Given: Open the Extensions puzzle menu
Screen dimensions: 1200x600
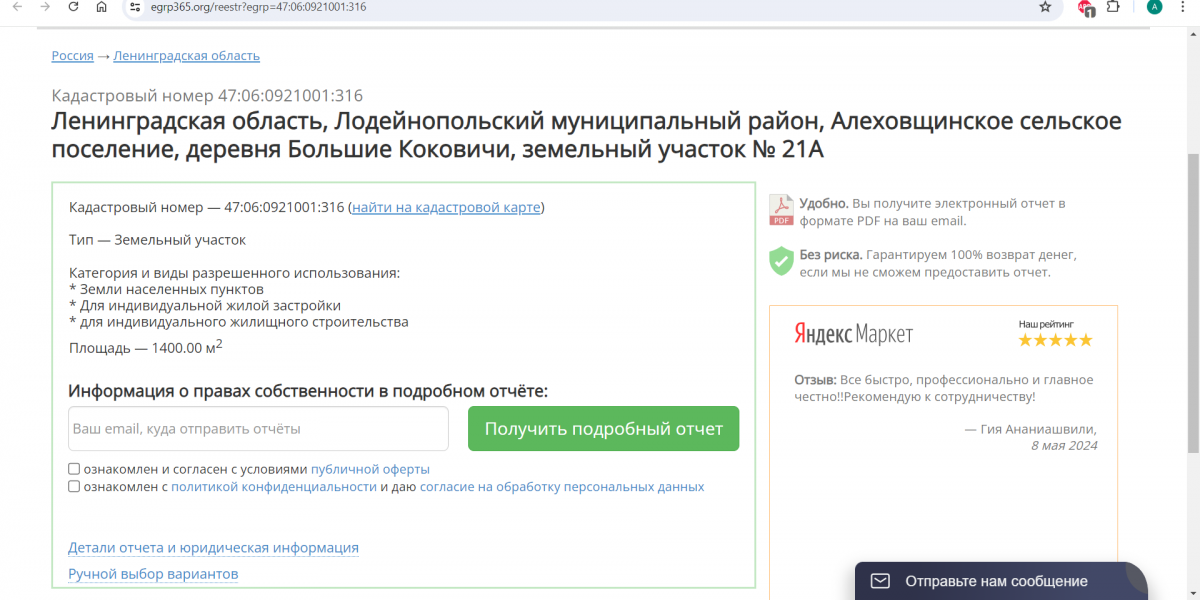Looking at the screenshot, I should click(1113, 6).
